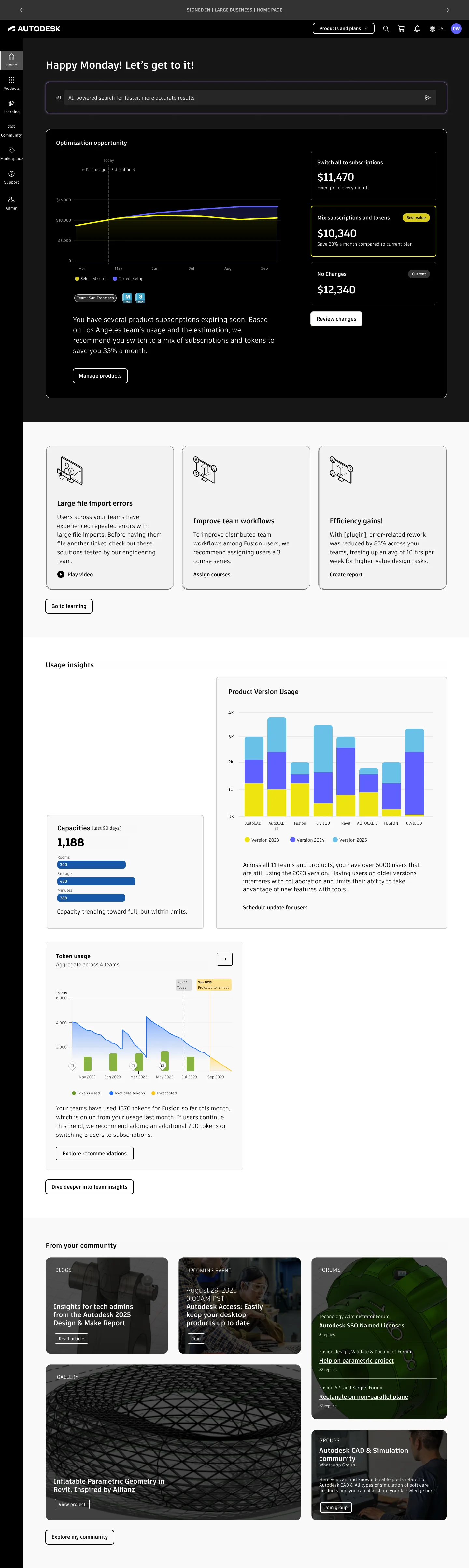
Task: Open the notifications bell
Action: coord(417,29)
